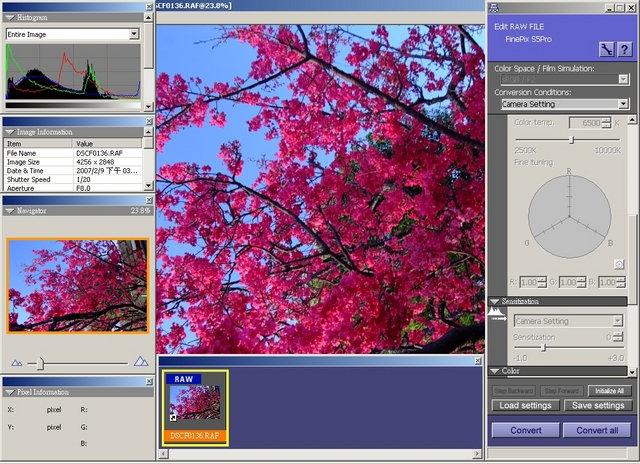Click Load settings button
The height and width of the screenshot is (464, 640).
[525, 405]
